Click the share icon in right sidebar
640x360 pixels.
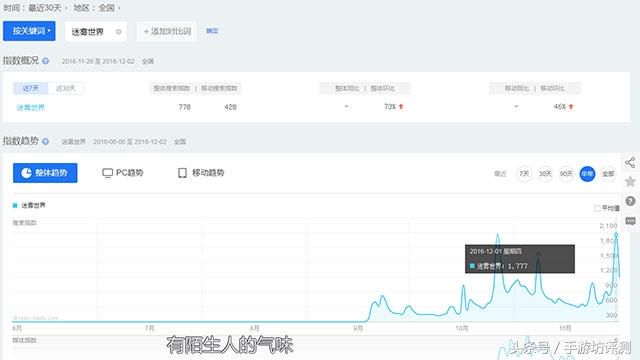tap(630, 162)
